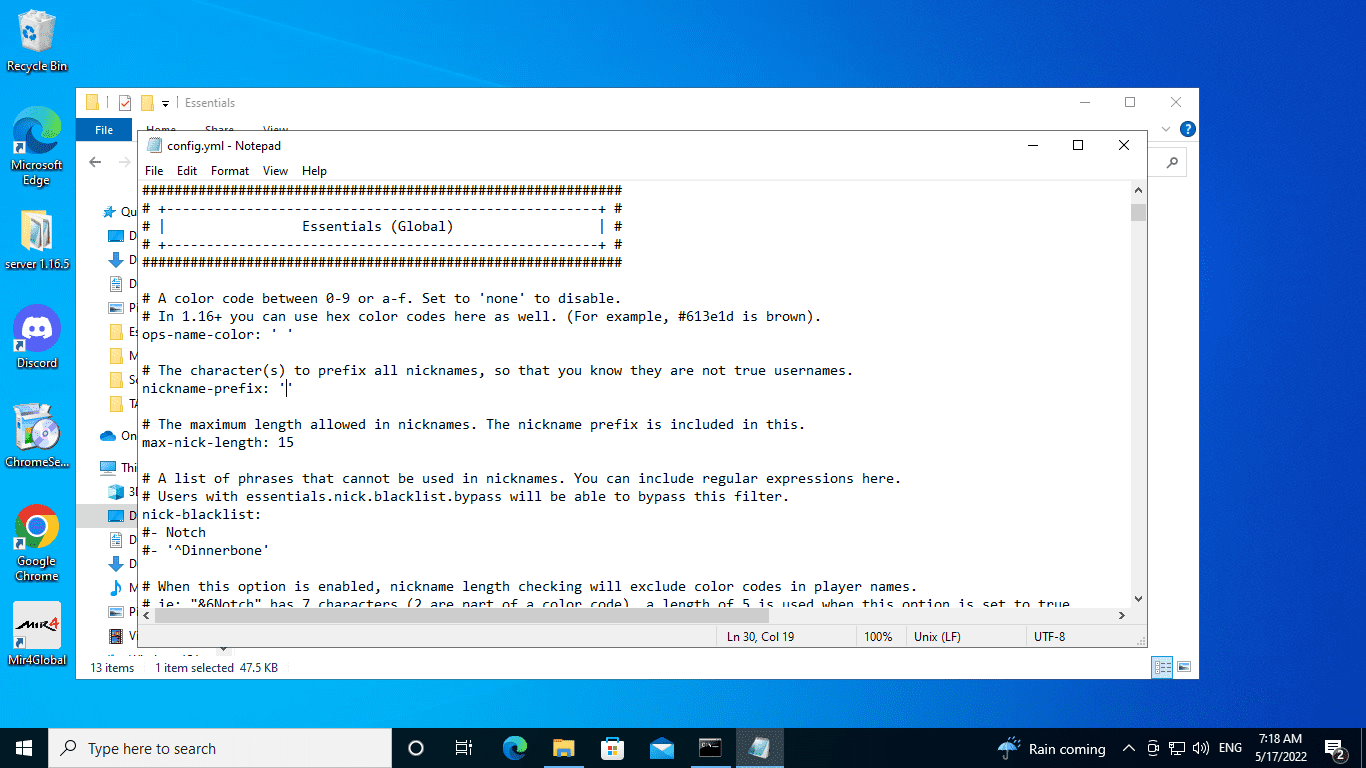The width and height of the screenshot is (1366, 768).
Task: Select the Mir4Global desktop shortcut
Action: [37, 634]
